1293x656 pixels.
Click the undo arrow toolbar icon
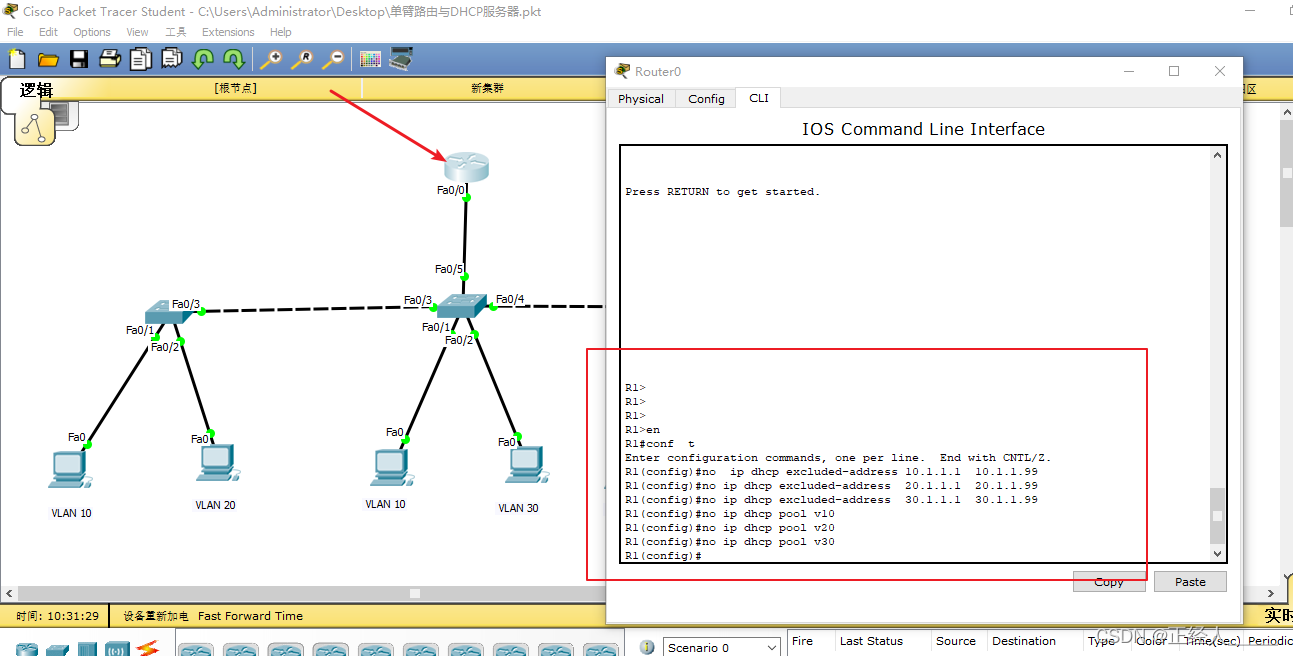coord(204,58)
